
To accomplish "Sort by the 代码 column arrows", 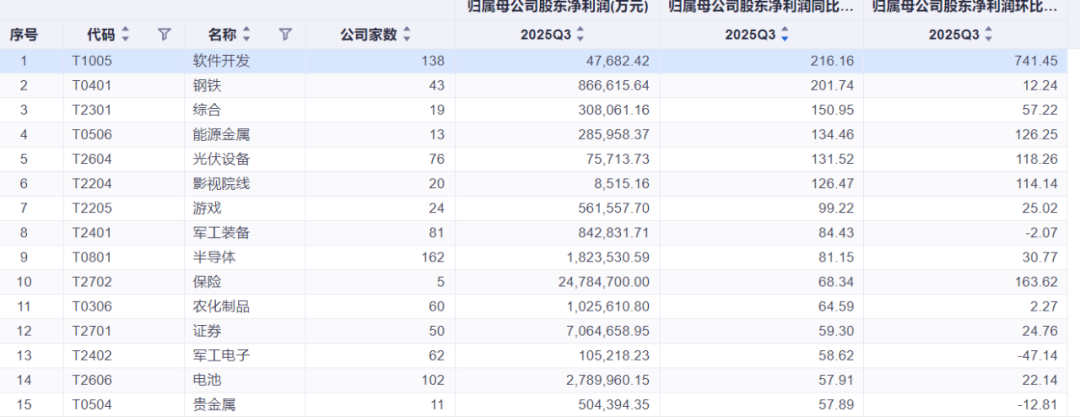I will pos(125,34).
